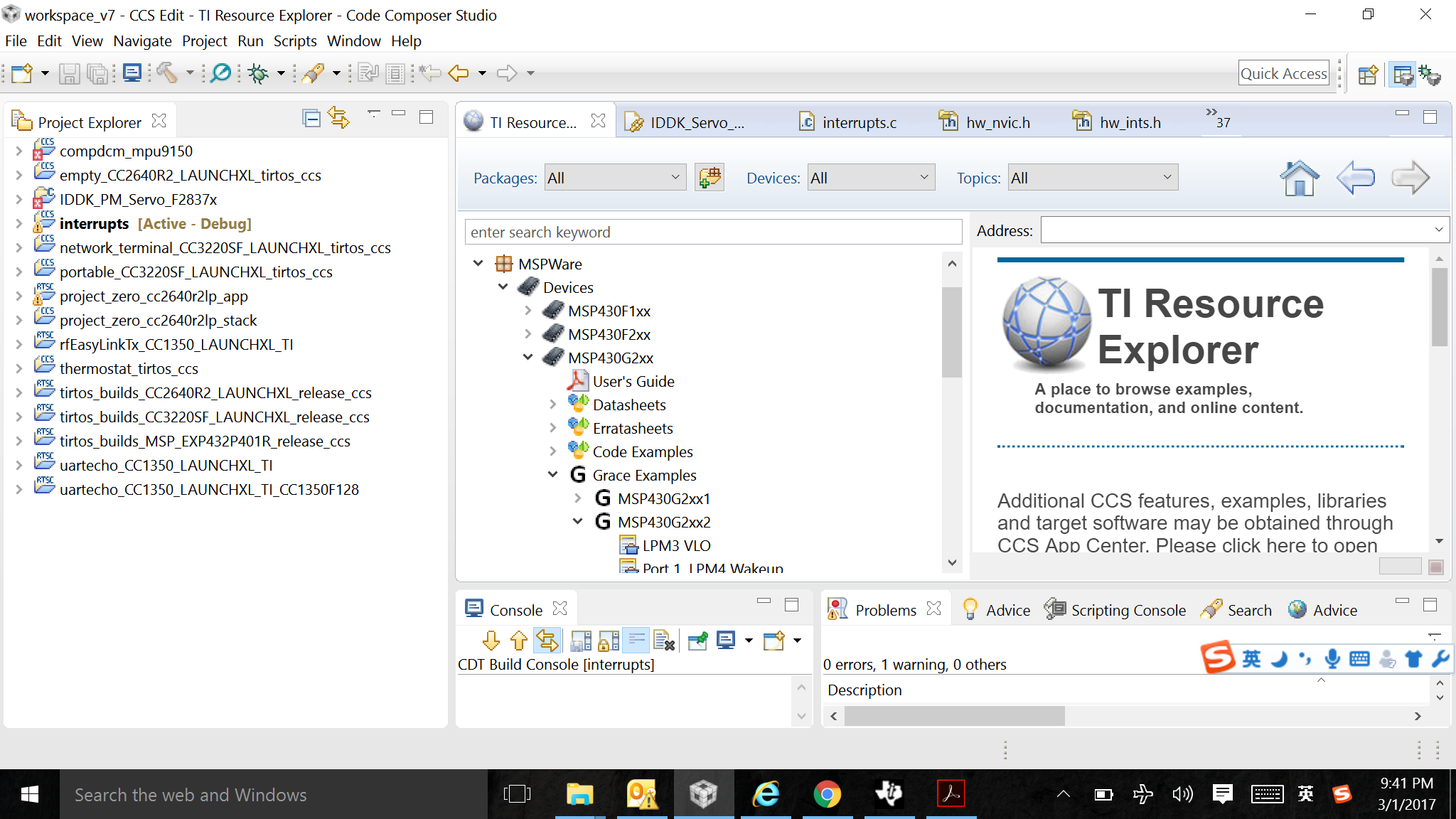Switch to the interrupts.c editor tab

click(x=858, y=122)
